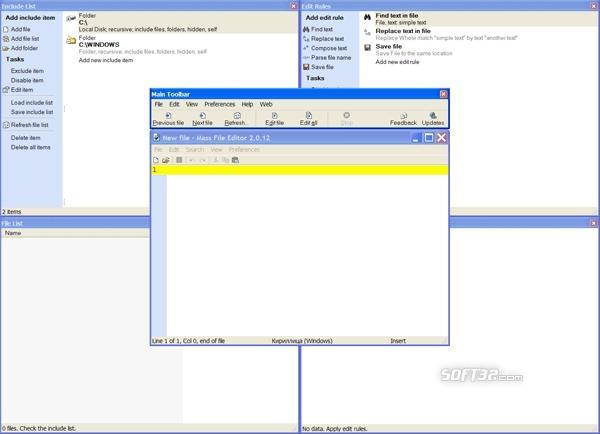The image size is (600, 434).
Task: Click the Open file icon in the editor toolbar
Action: 166,160
